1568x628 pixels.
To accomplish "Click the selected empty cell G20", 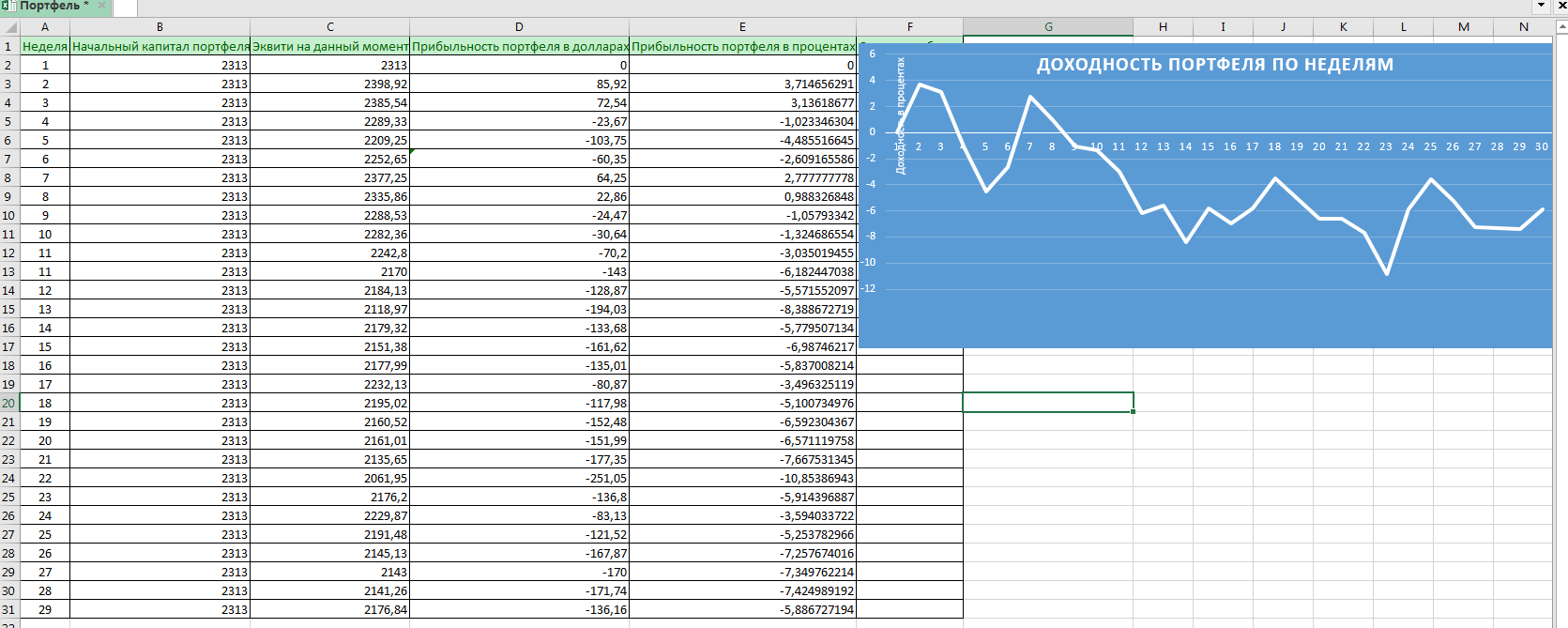I will click(x=1047, y=403).
